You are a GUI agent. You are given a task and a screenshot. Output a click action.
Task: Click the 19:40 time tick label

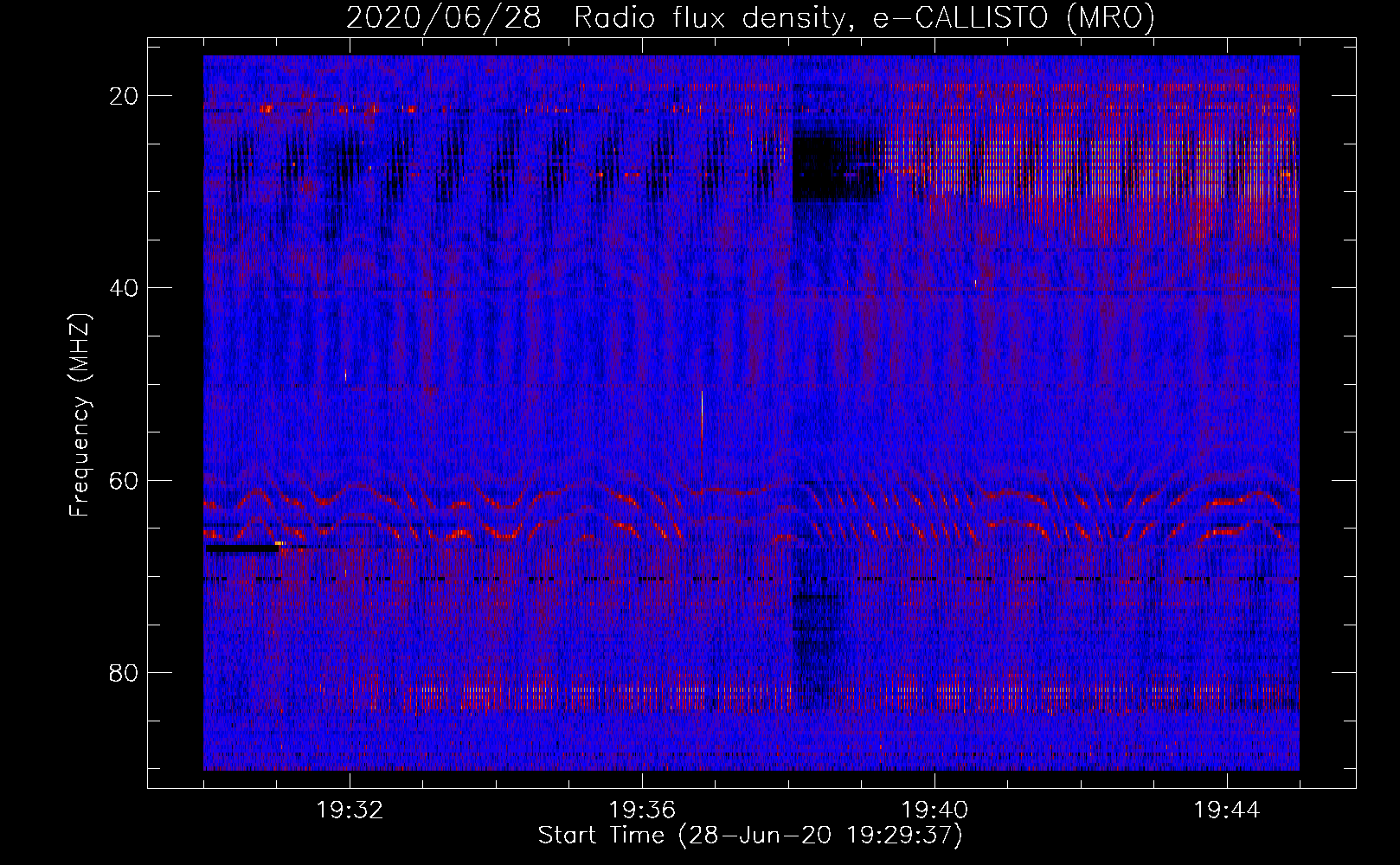coord(934,811)
